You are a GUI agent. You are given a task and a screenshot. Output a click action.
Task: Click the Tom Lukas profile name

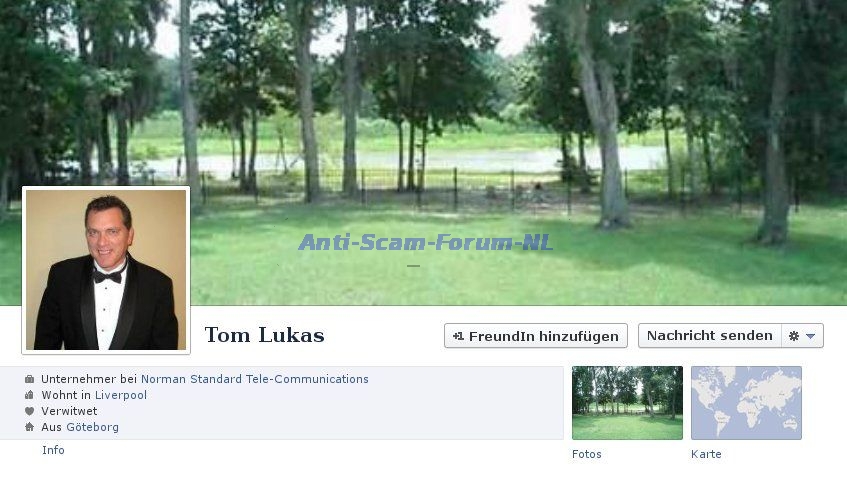pos(265,335)
